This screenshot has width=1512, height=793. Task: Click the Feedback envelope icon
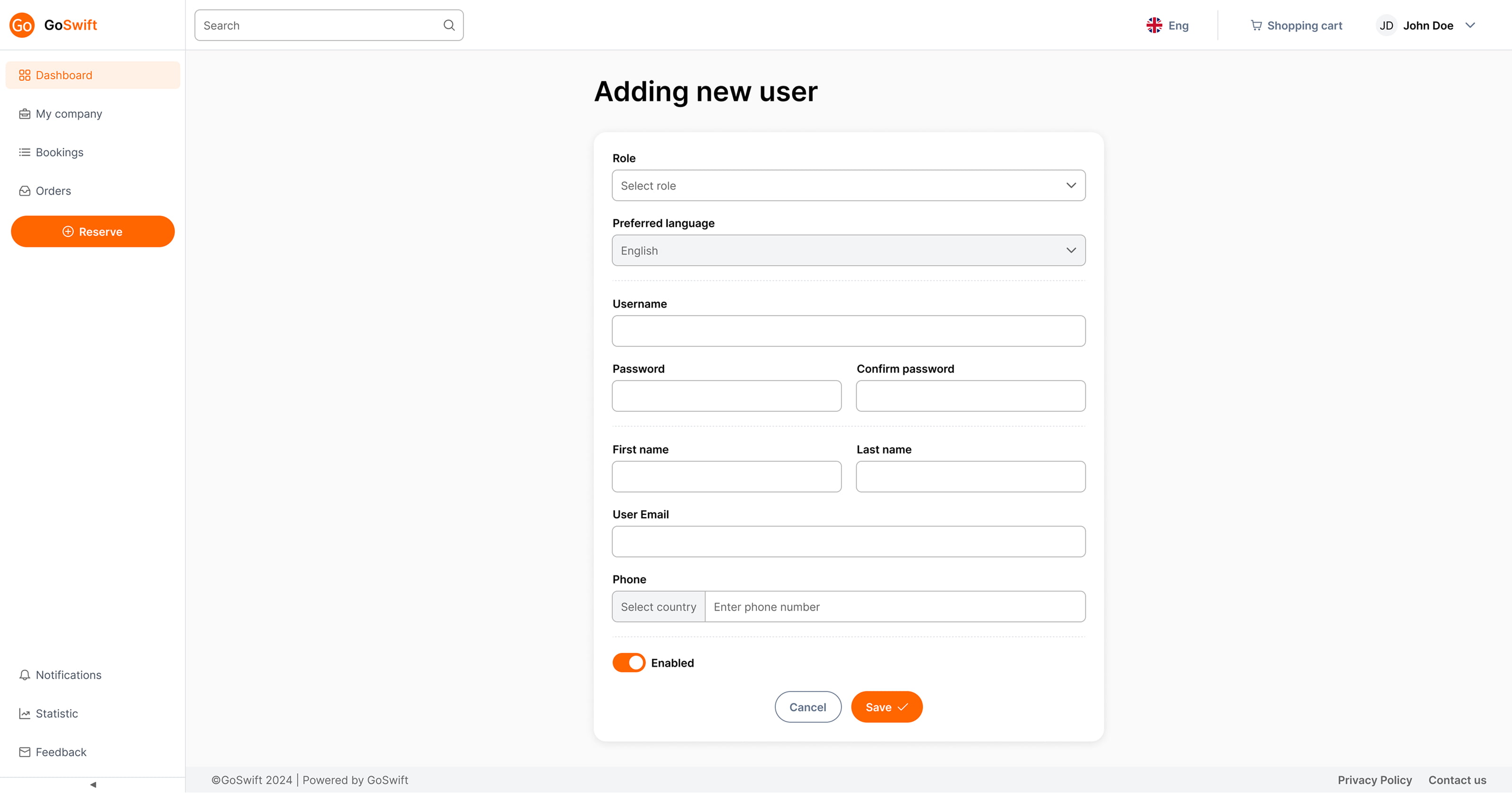click(x=25, y=752)
